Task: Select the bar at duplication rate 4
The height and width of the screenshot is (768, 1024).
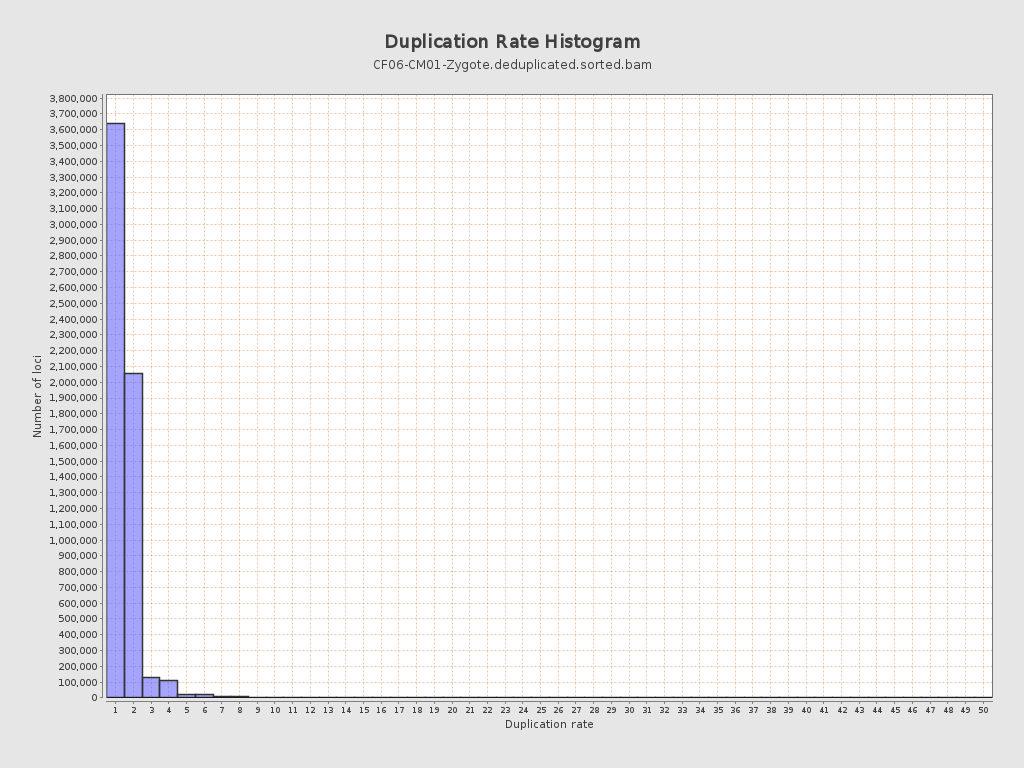Action: tap(168, 689)
